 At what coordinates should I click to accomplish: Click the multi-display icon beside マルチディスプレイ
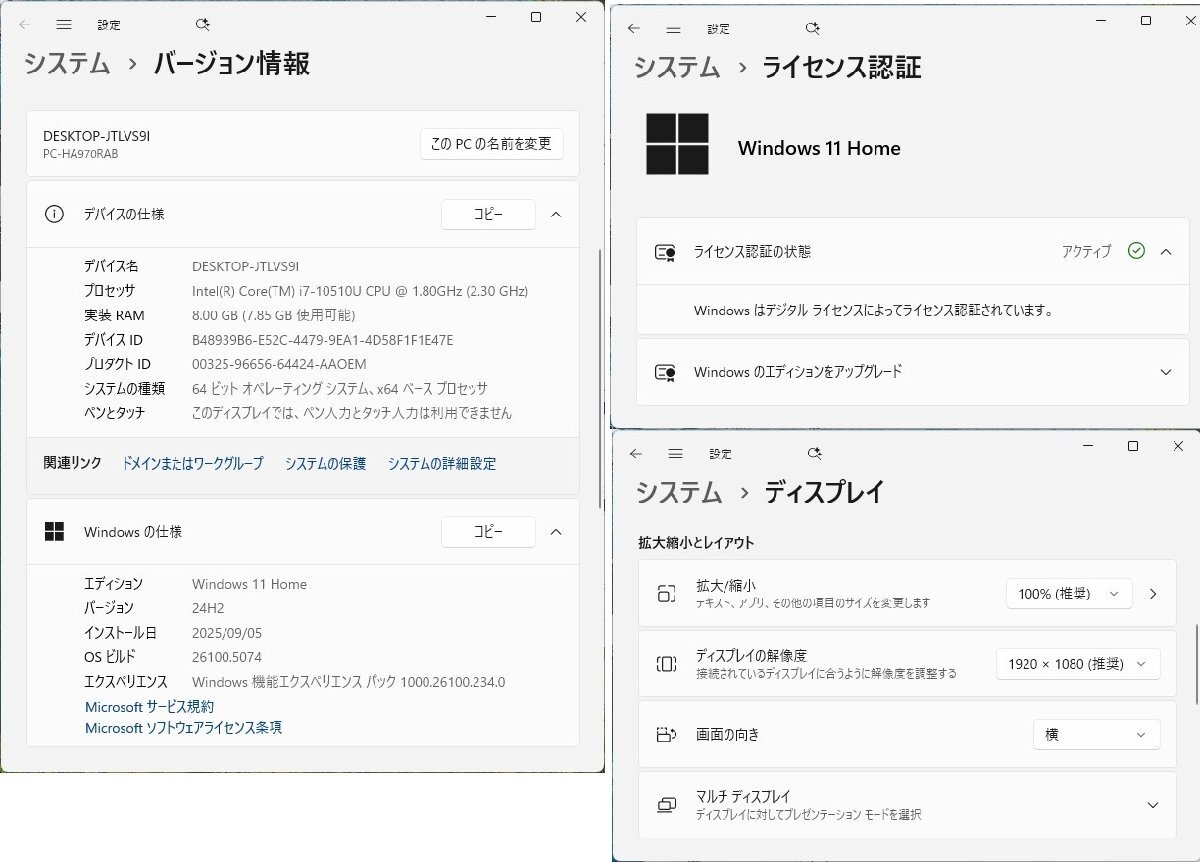[666, 805]
